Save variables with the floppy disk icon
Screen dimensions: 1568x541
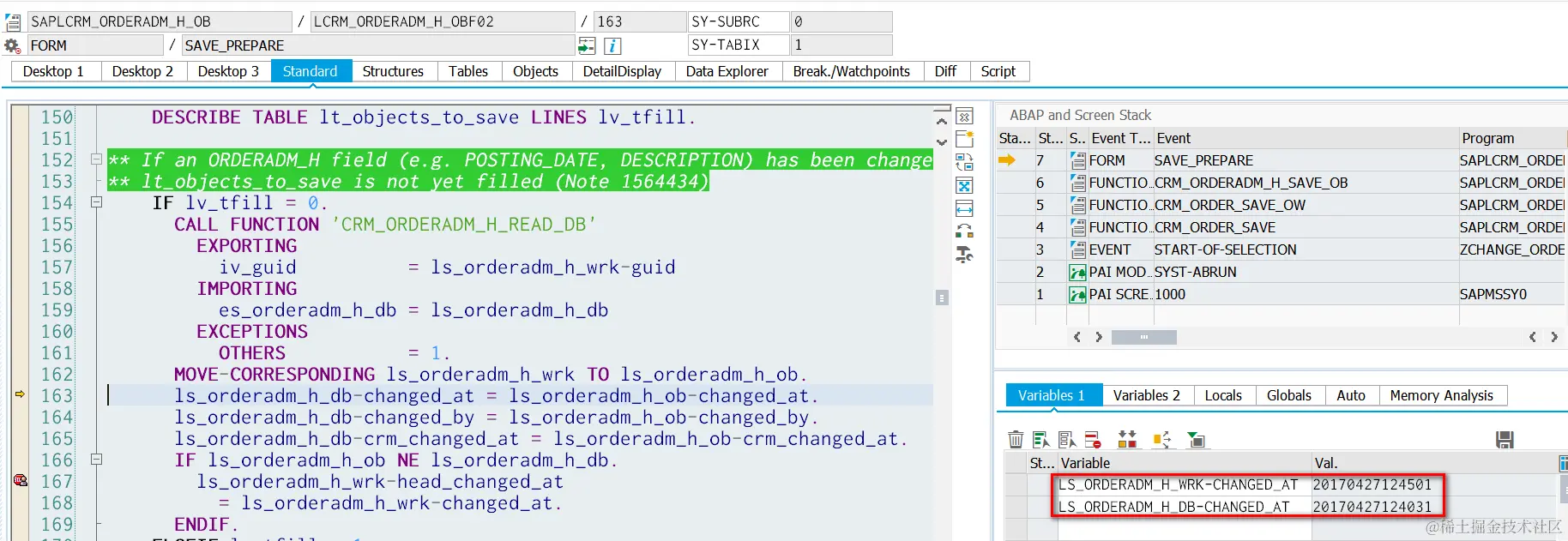pyautogui.click(x=1505, y=440)
